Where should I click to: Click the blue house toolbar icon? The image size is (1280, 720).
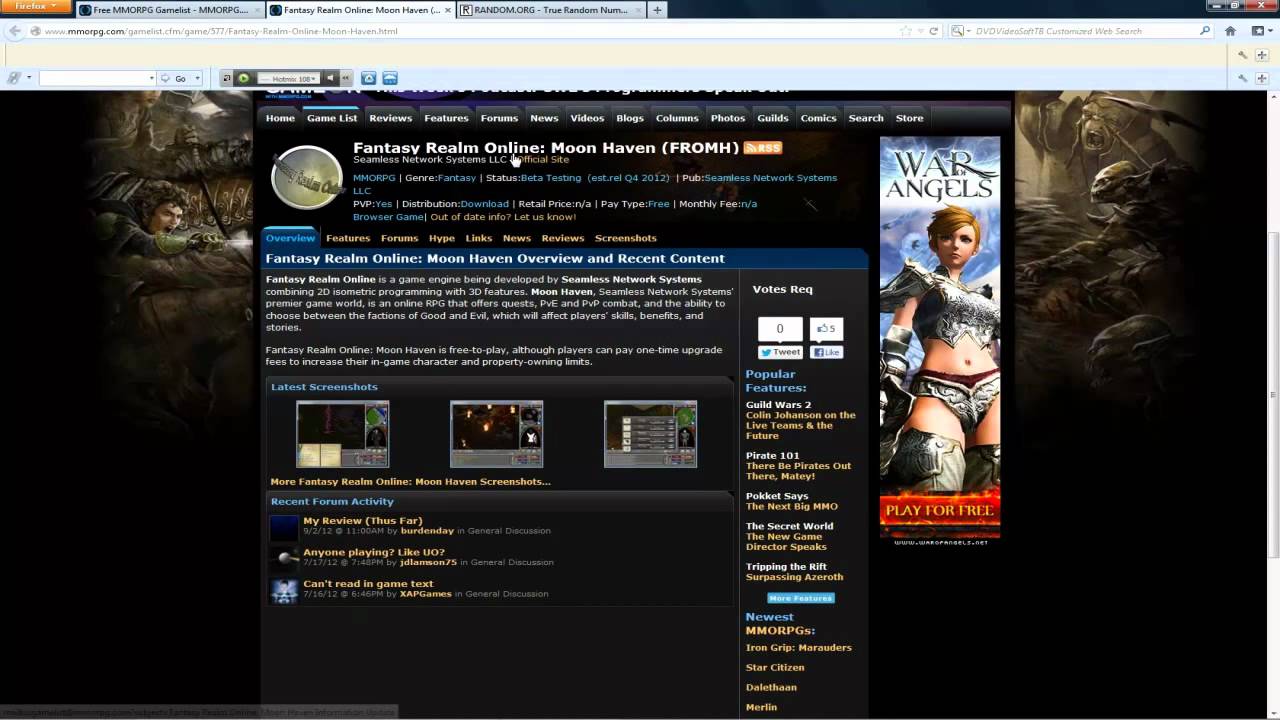pyautogui.click(x=368, y=78)
